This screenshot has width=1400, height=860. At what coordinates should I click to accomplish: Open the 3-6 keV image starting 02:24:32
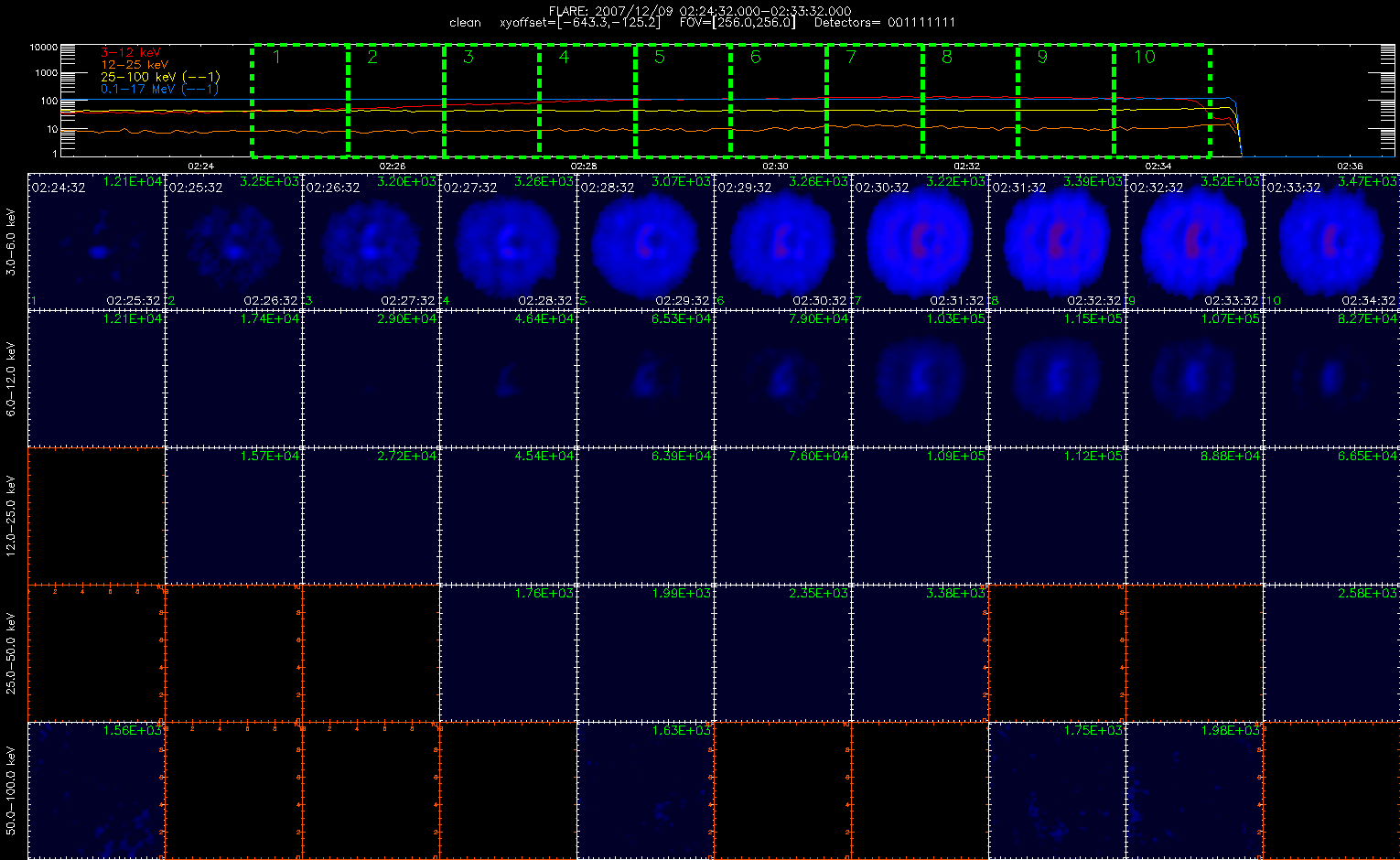coord(97,242)
